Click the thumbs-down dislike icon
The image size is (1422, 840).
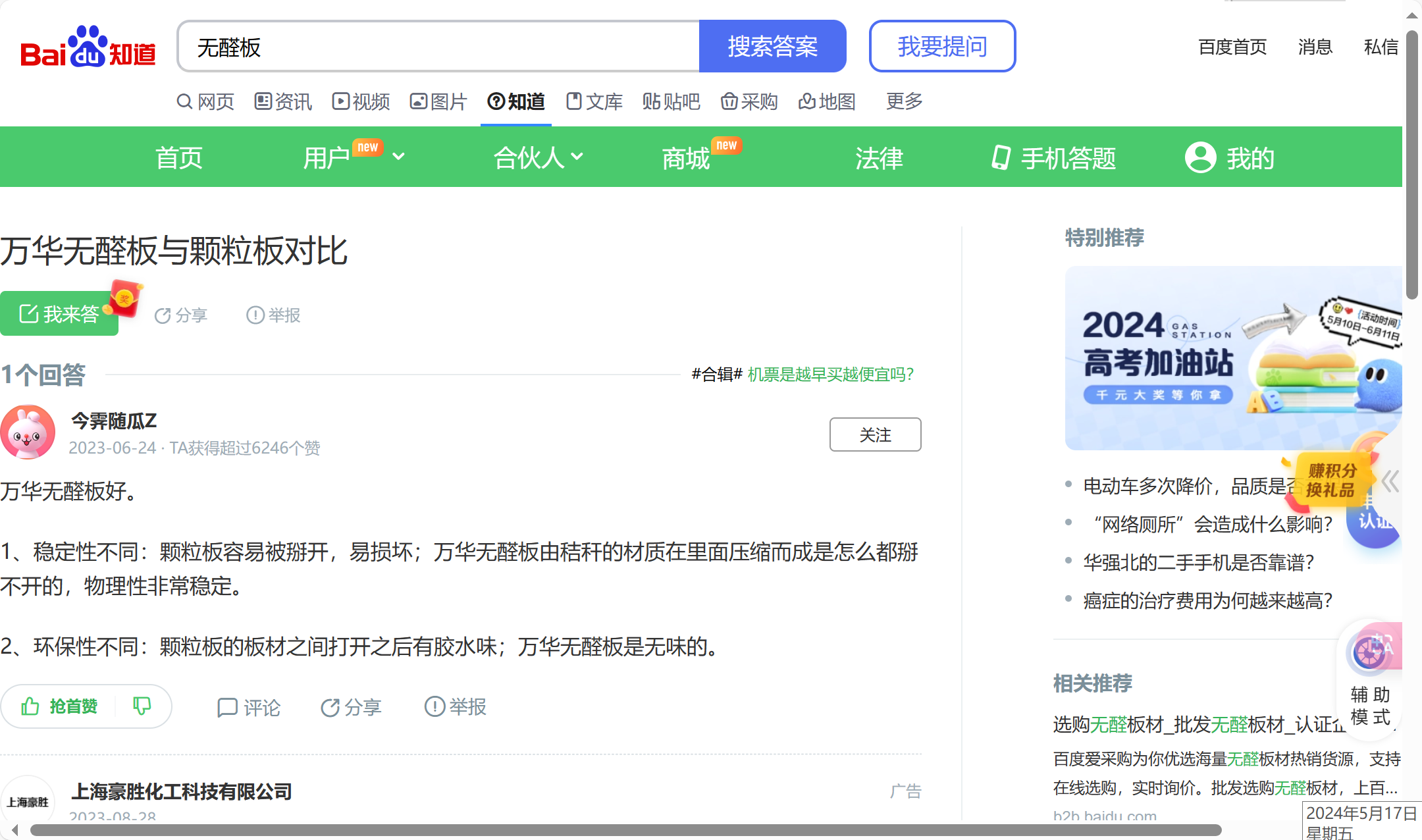(x=142, y=706)
